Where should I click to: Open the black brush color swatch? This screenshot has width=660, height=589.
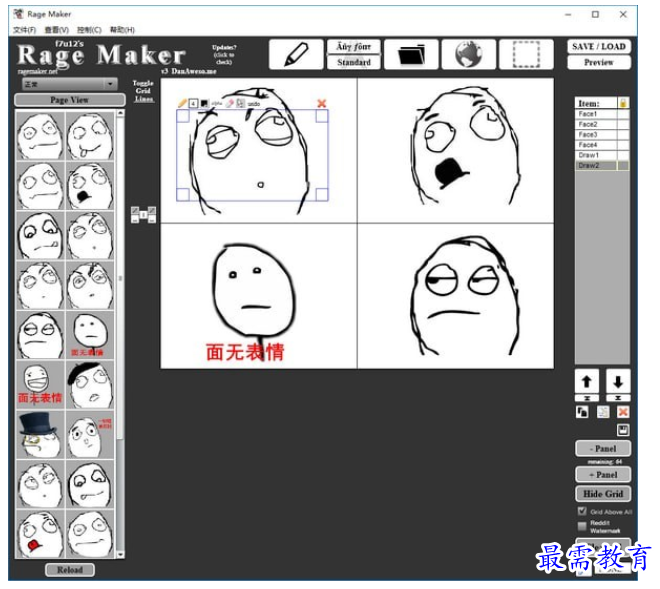click(x=204, y=103)
